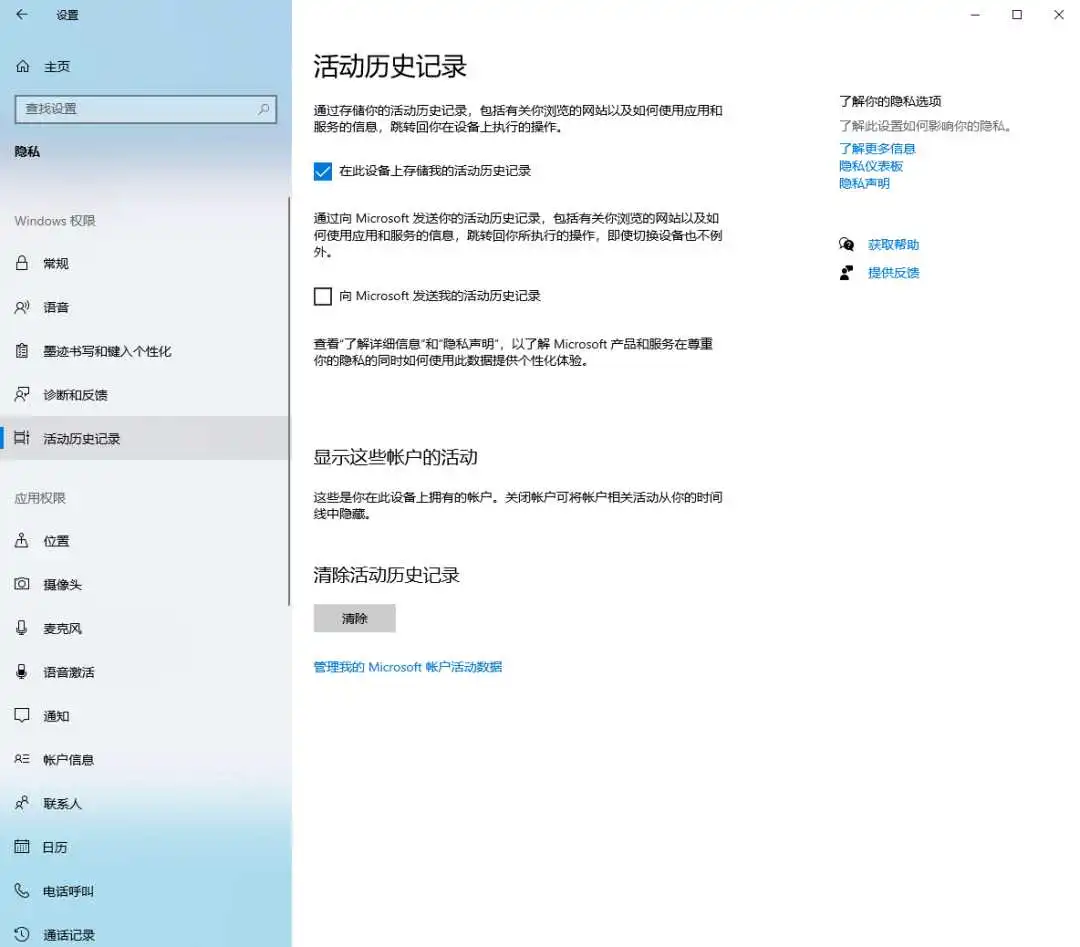The width and height of the screenshot is (1080, 947).
Task: Open 管理我的 Microsoft 帐户活动数据 link
Action: coord(408,667)
